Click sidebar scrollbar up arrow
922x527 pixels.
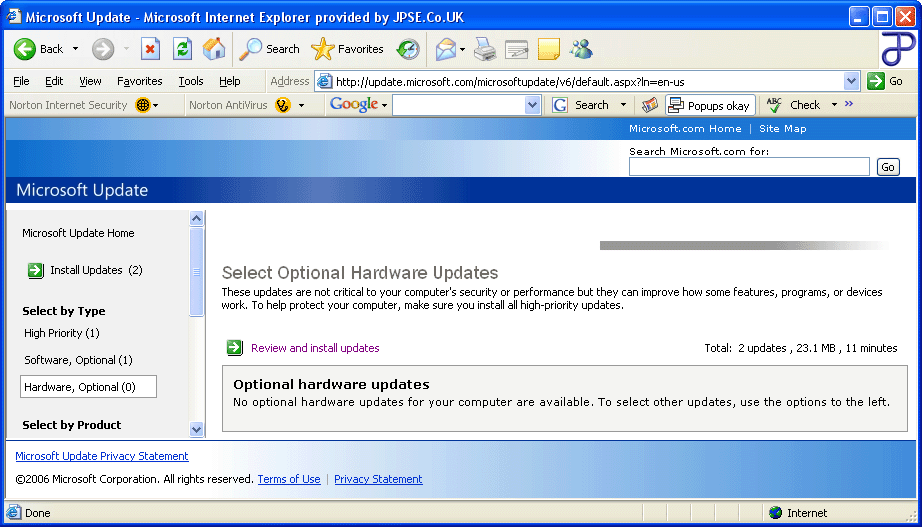196,218
